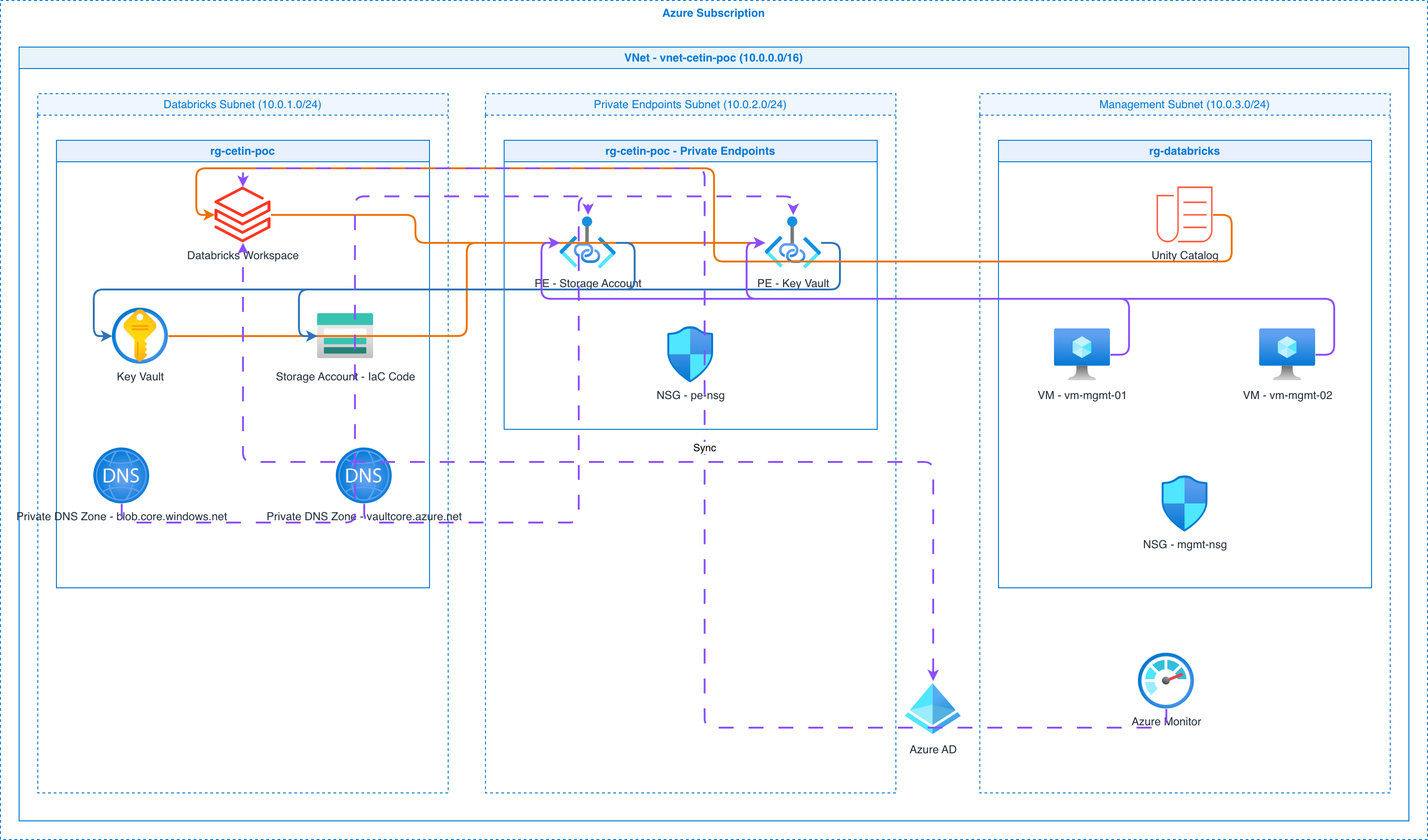Select the Storage Account IaC Code icon
1428x840 pixels.
pos(345,336)
